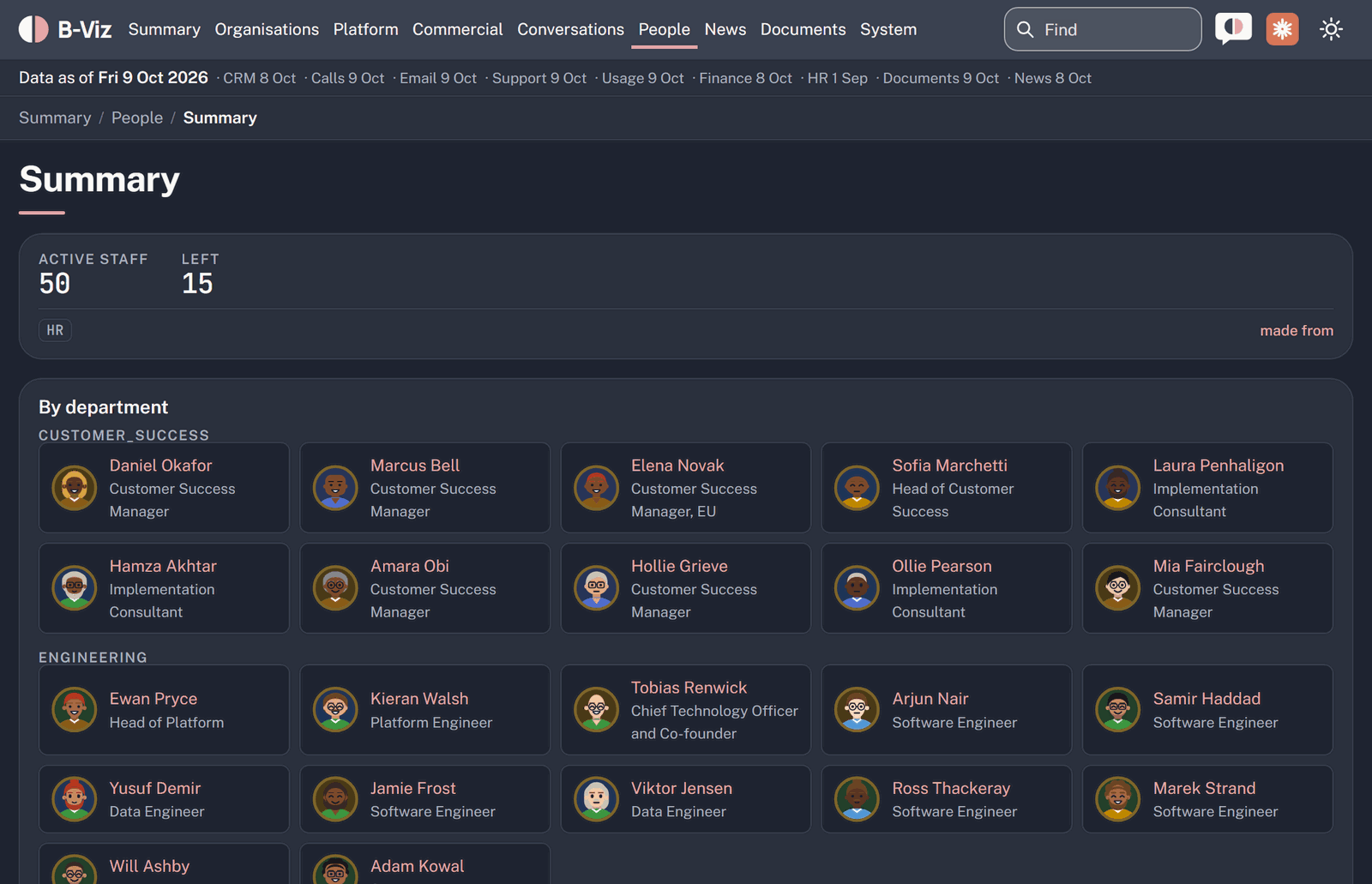
Task: Open the Commercial nav menu
Action: 458,29
